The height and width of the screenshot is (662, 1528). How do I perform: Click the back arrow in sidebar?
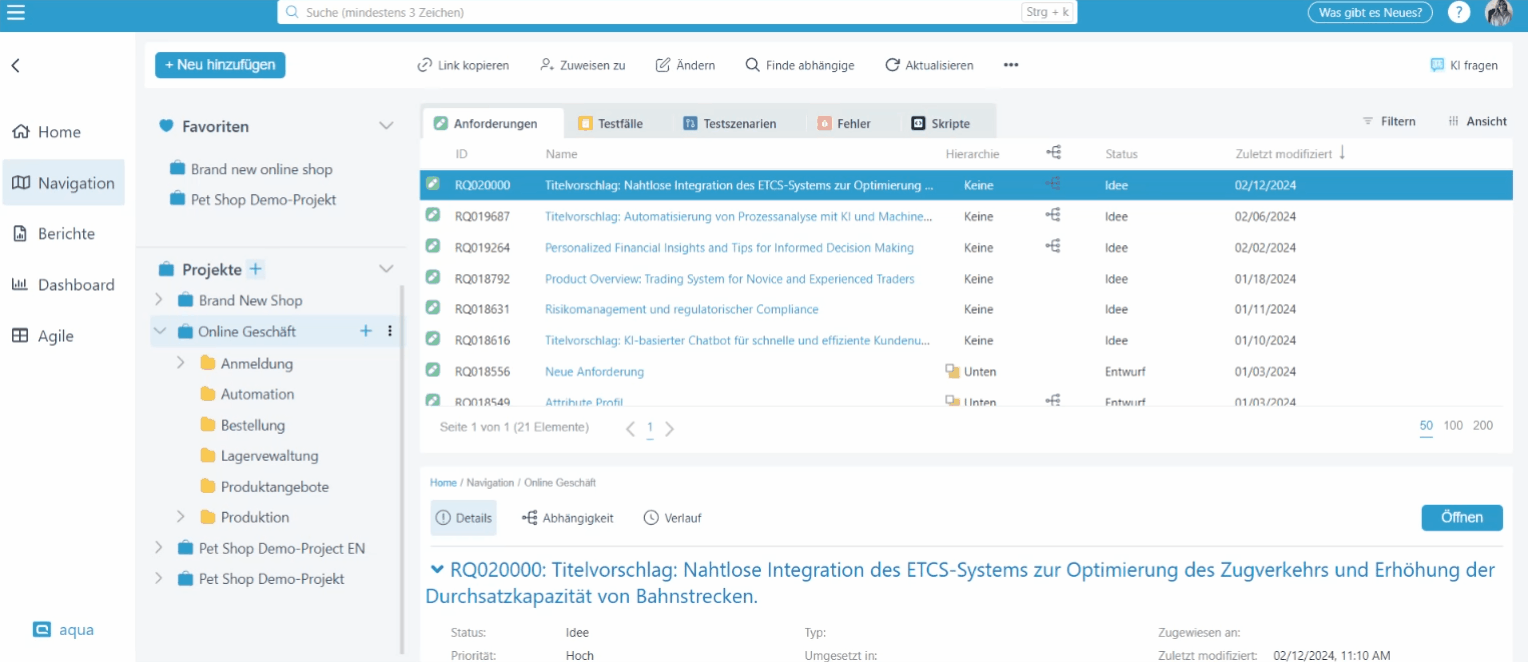(16, 66)
